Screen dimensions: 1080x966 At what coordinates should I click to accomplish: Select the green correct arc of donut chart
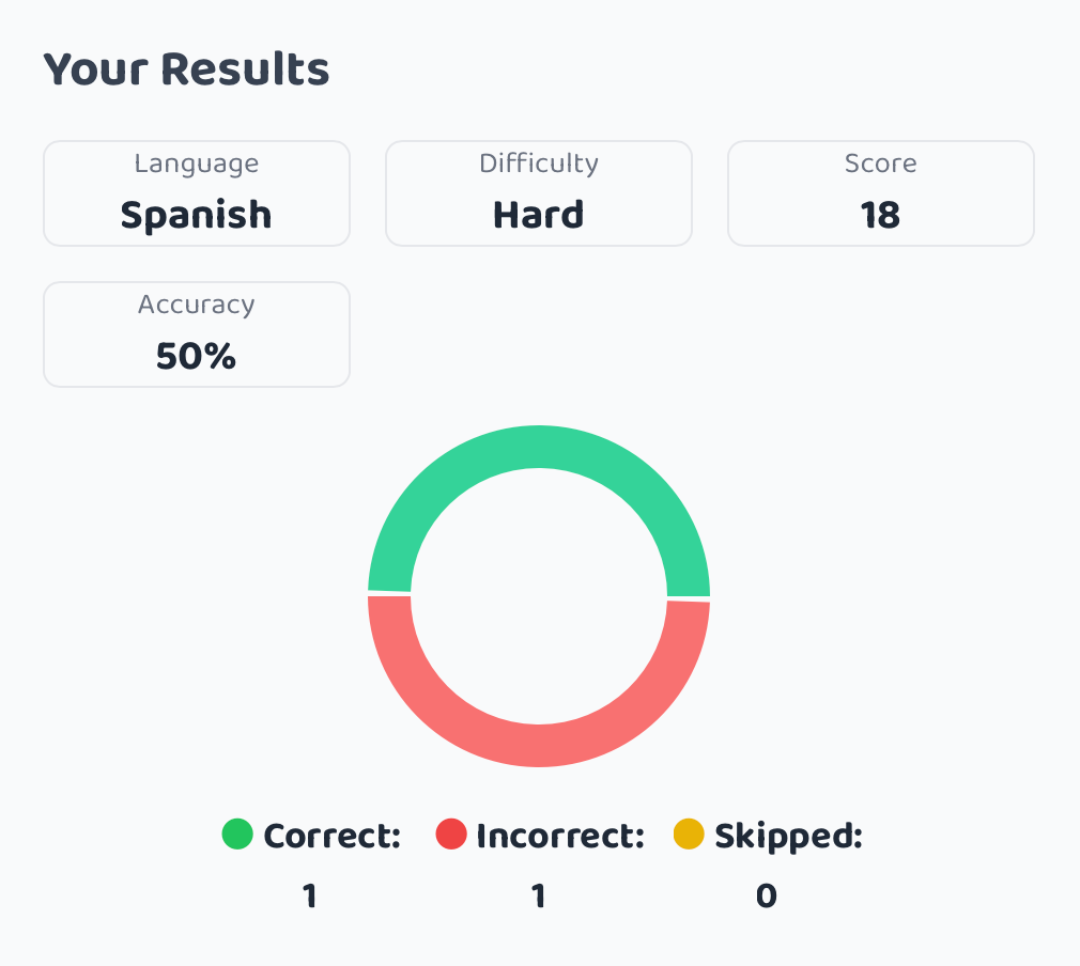click(x=539, y=446)
